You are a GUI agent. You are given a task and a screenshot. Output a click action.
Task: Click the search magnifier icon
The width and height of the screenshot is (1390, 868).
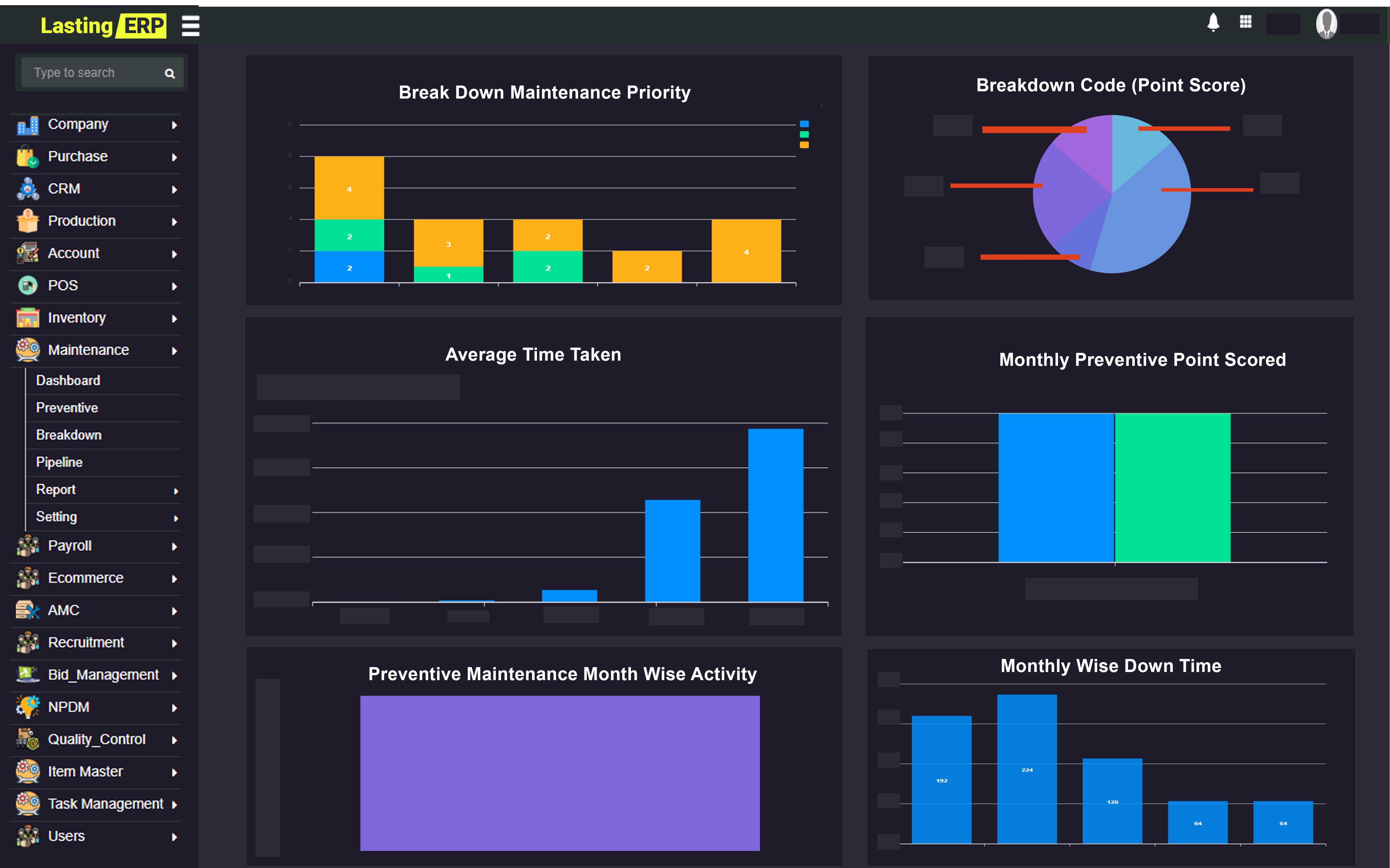pyautogui.click(x=169, y=73)
